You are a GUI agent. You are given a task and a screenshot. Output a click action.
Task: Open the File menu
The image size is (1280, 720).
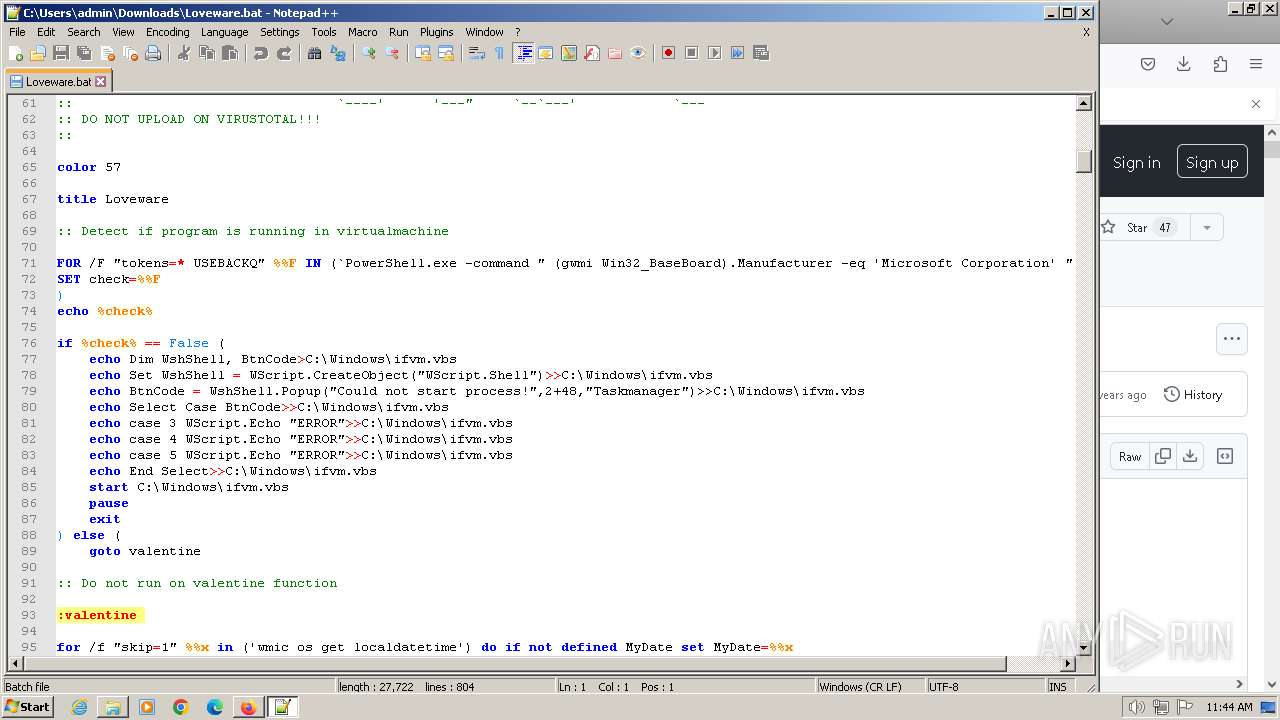tap(17, 32)
